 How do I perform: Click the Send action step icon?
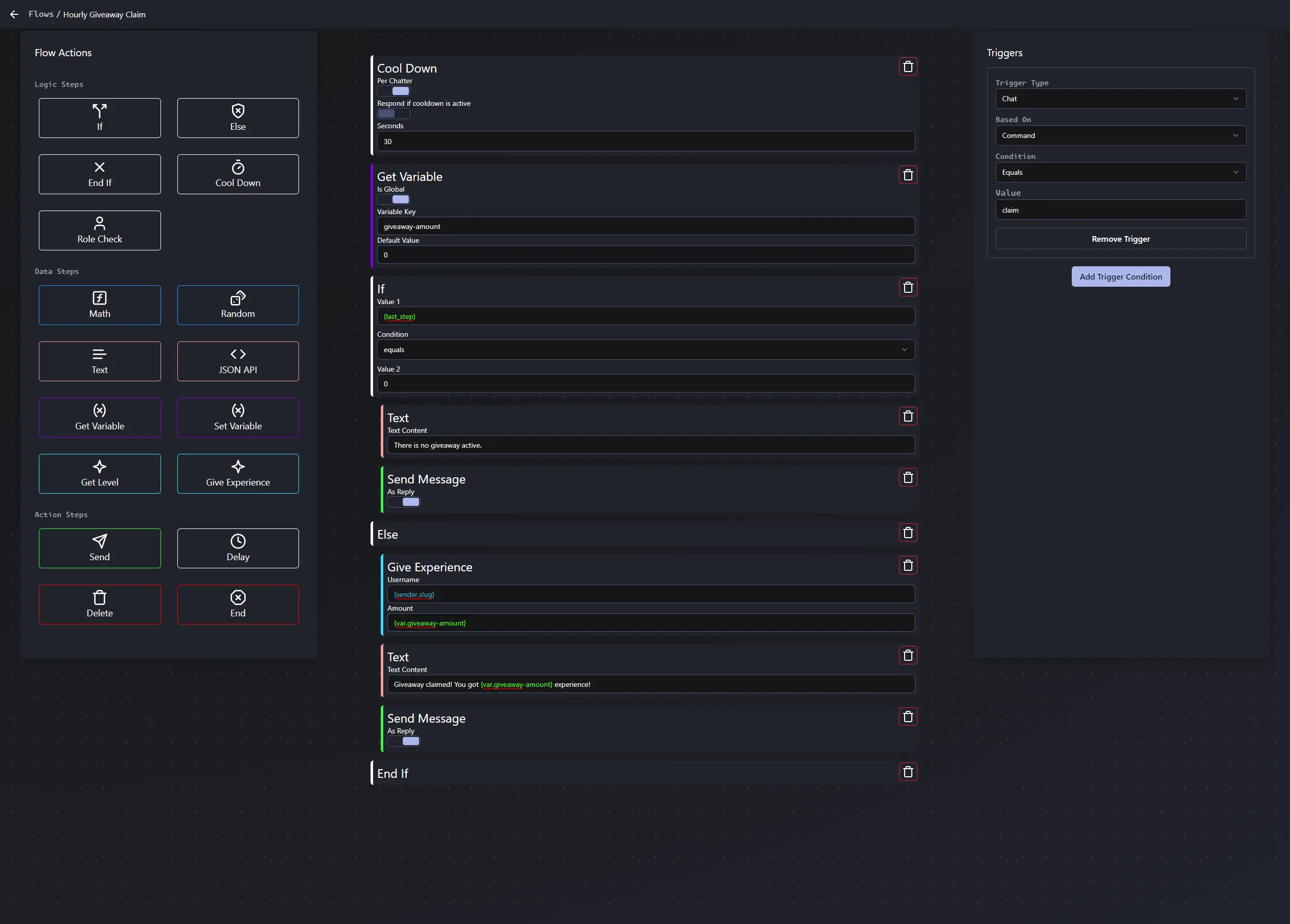click(x=100, y=541)
